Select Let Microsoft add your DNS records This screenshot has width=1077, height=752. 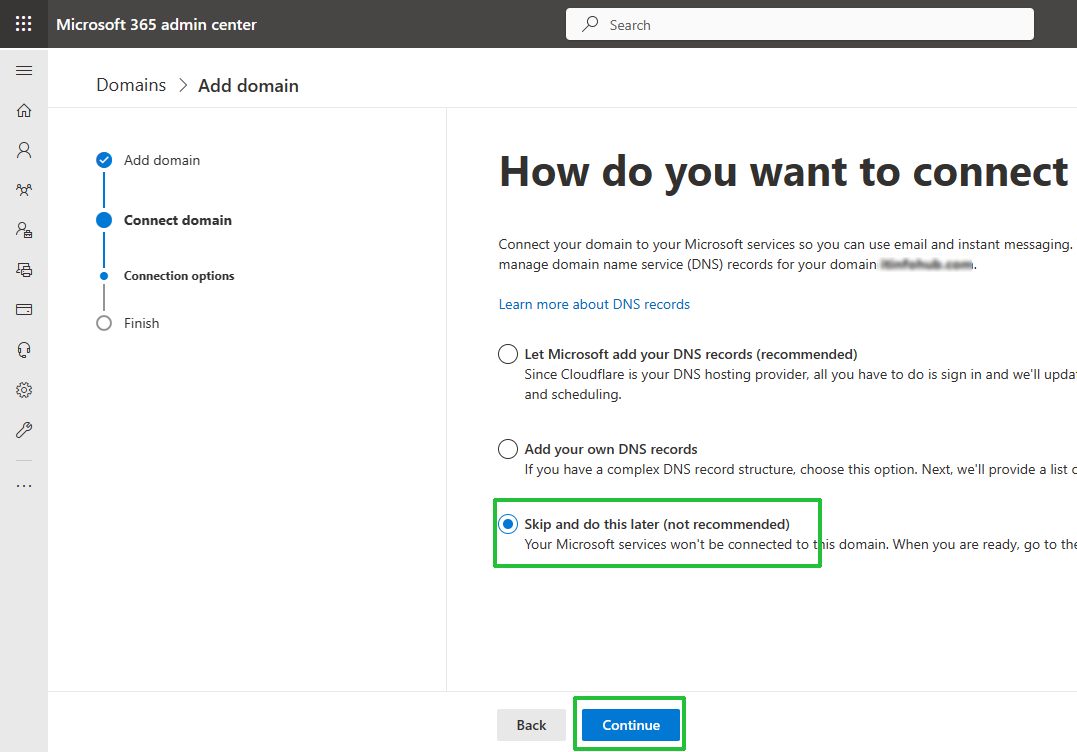pos(508,354)
